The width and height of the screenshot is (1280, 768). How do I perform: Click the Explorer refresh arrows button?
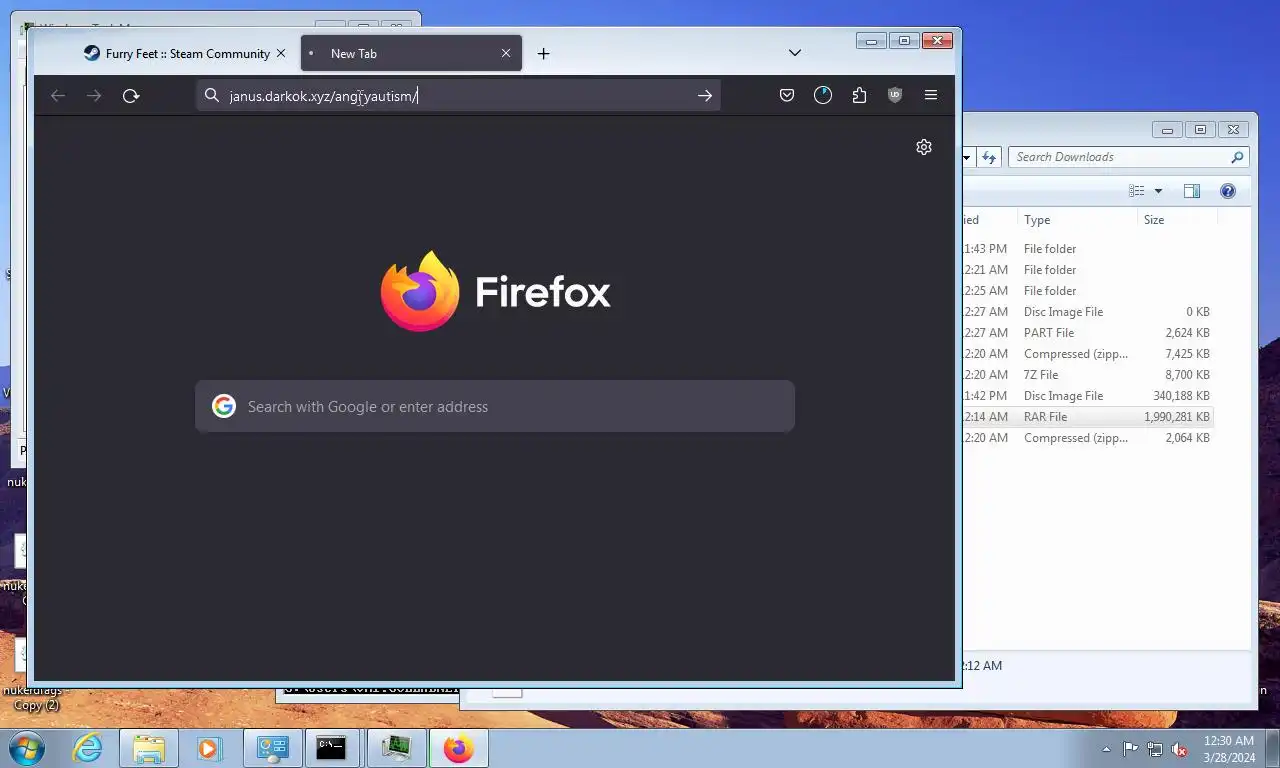coord(989,157)
